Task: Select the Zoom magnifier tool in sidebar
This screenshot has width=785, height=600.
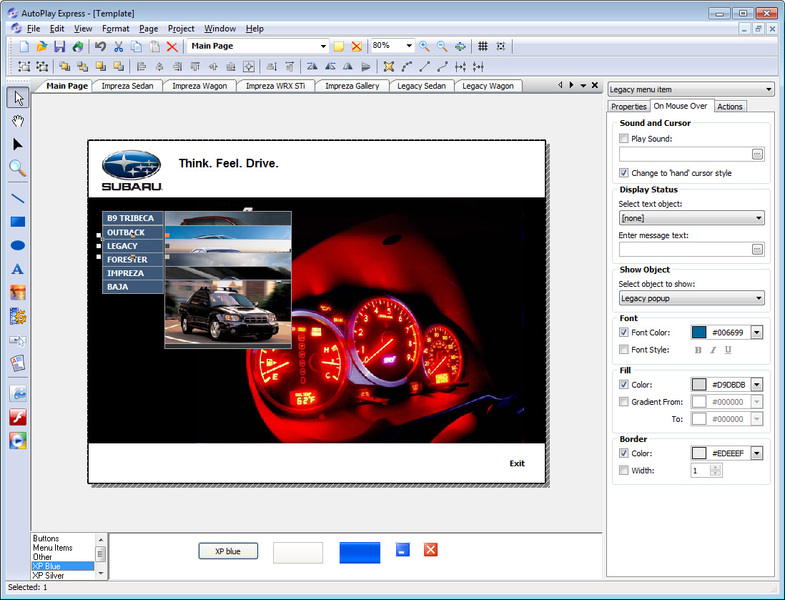Action: [18, 168]
